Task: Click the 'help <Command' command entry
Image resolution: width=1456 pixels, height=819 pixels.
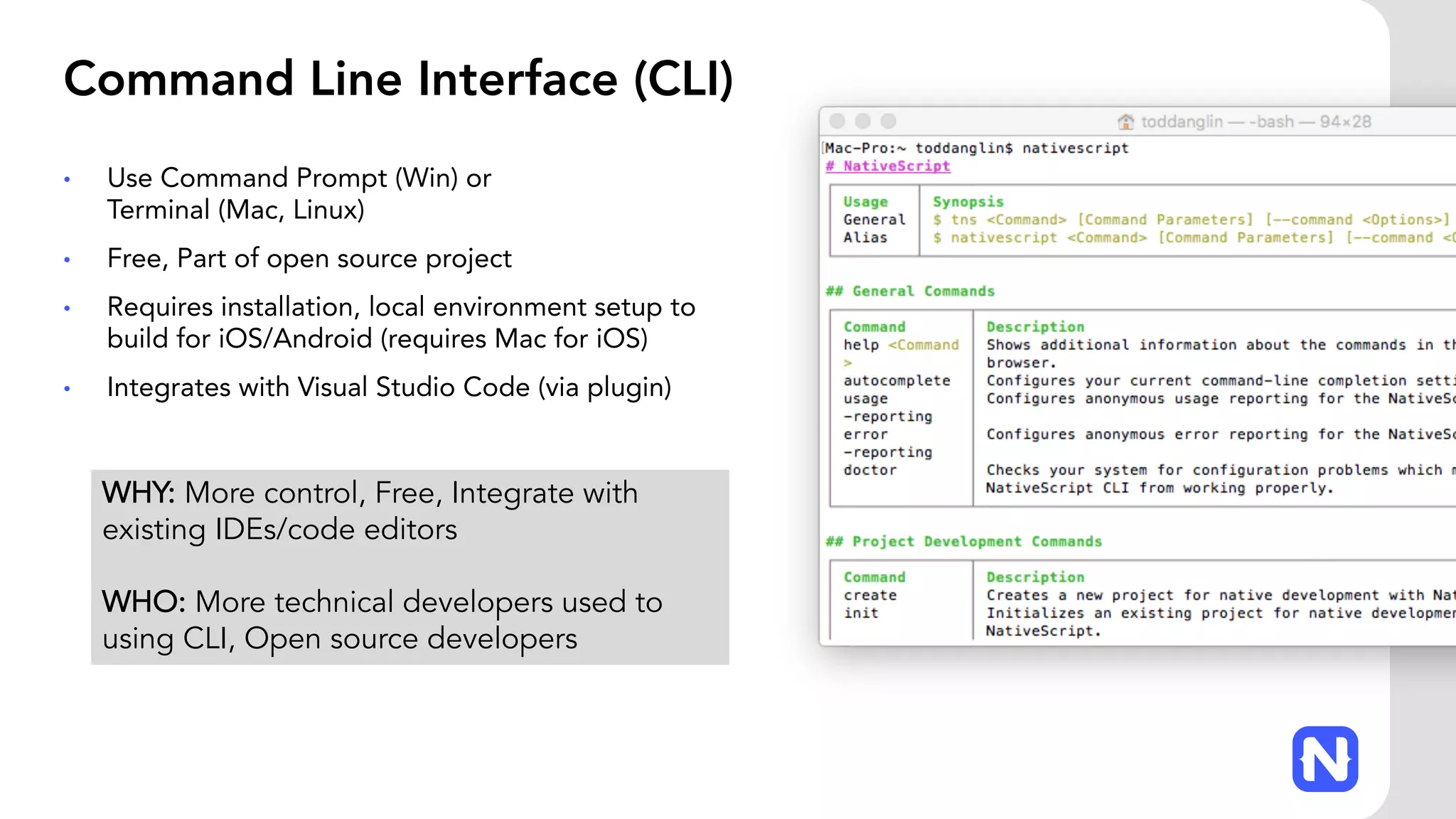Action: tap(901, 345)
